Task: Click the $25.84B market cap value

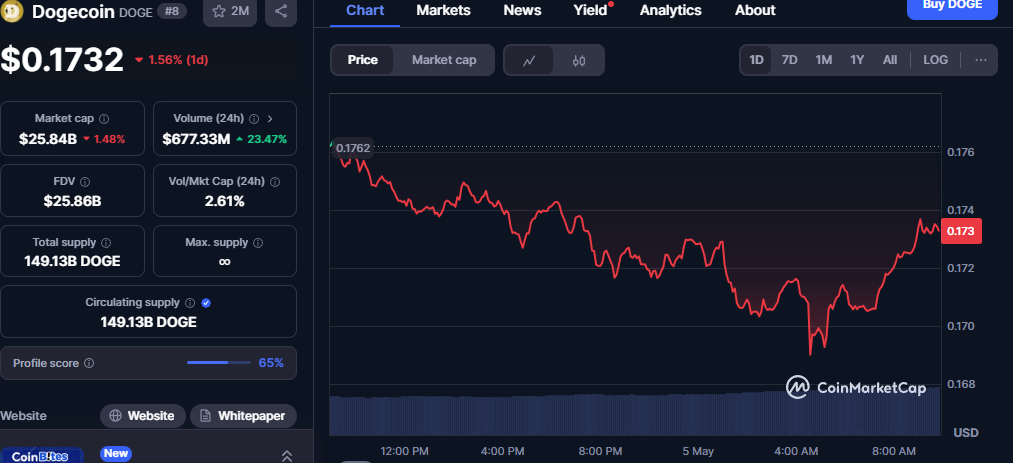Action: (47, 138)
